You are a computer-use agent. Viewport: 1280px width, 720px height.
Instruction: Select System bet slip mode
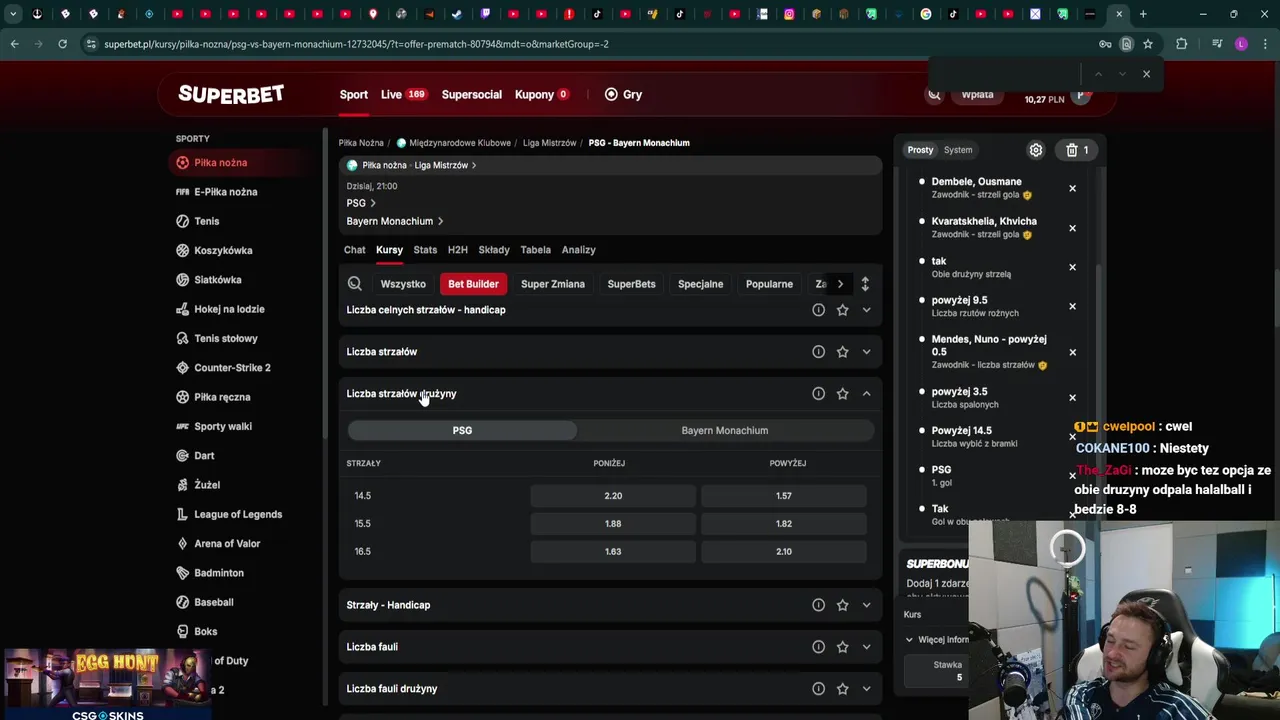[958, 150]
